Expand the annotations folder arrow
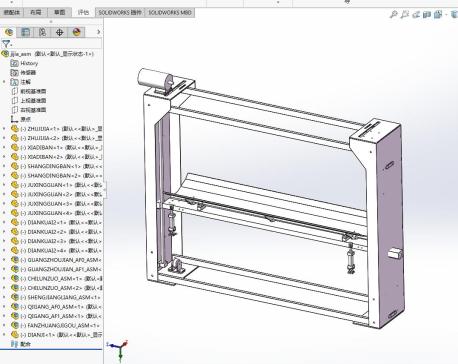This screenshot has height=364, width=458. 4,82
